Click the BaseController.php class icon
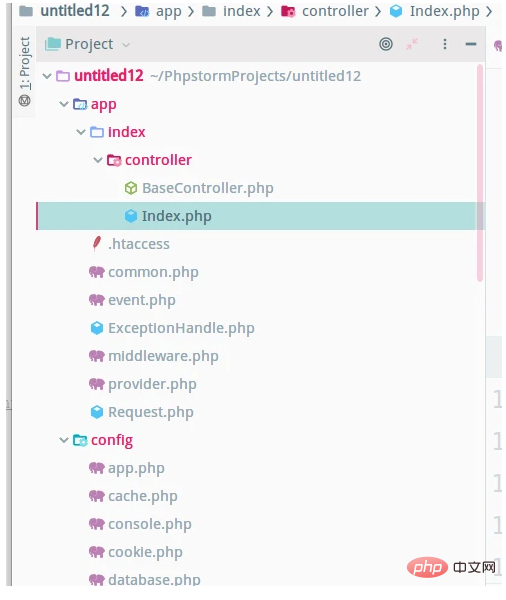506x600 pixels. coord(131,188)
